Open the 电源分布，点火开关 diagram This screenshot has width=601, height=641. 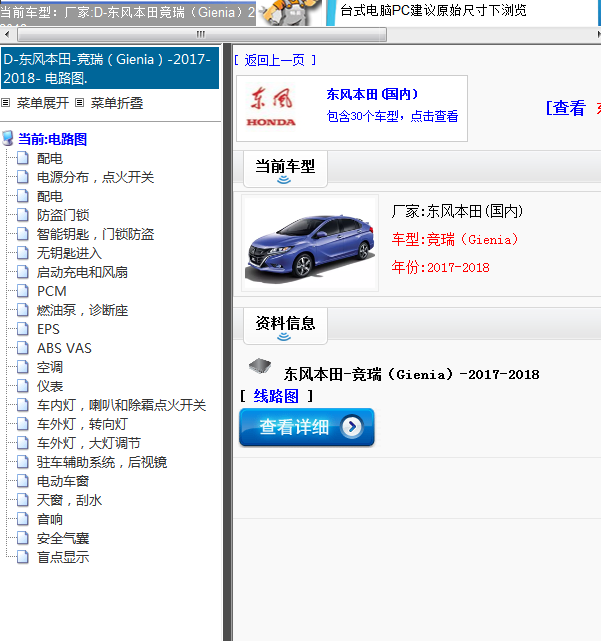tap(95, 177)
